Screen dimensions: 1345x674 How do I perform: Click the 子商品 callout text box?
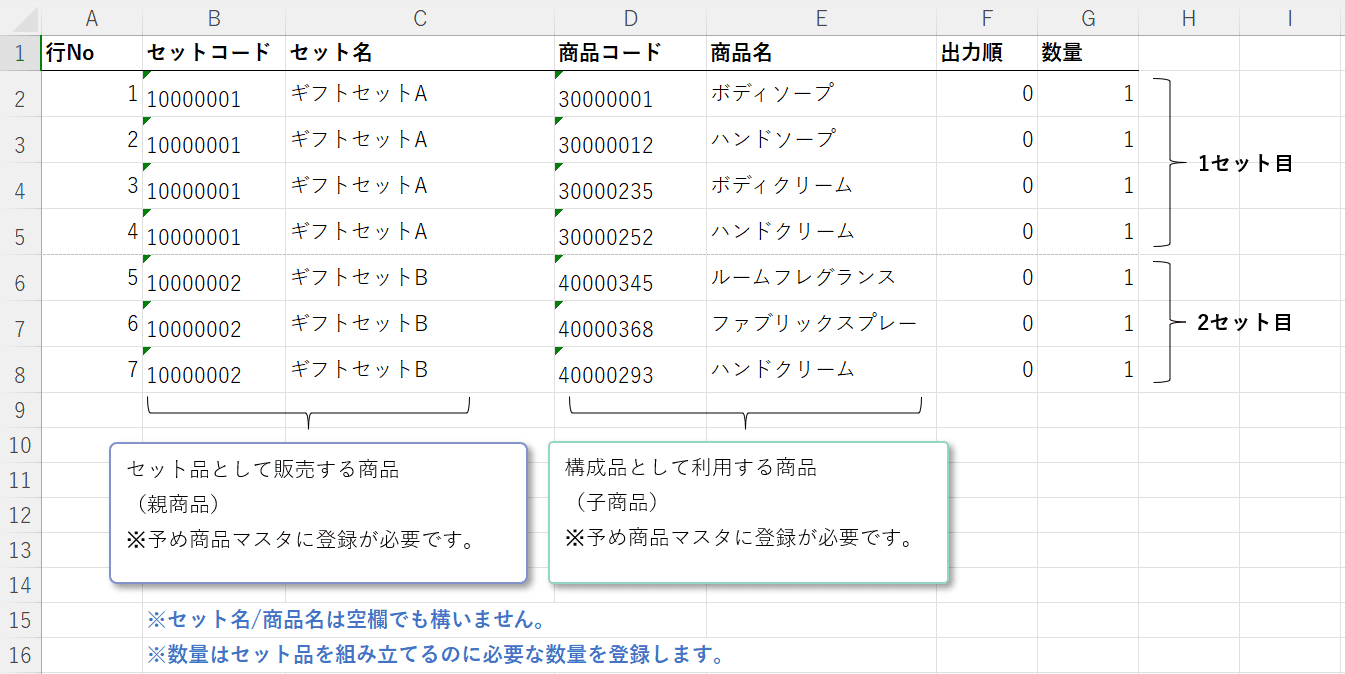pyautogui.click(x=748, y=512)
